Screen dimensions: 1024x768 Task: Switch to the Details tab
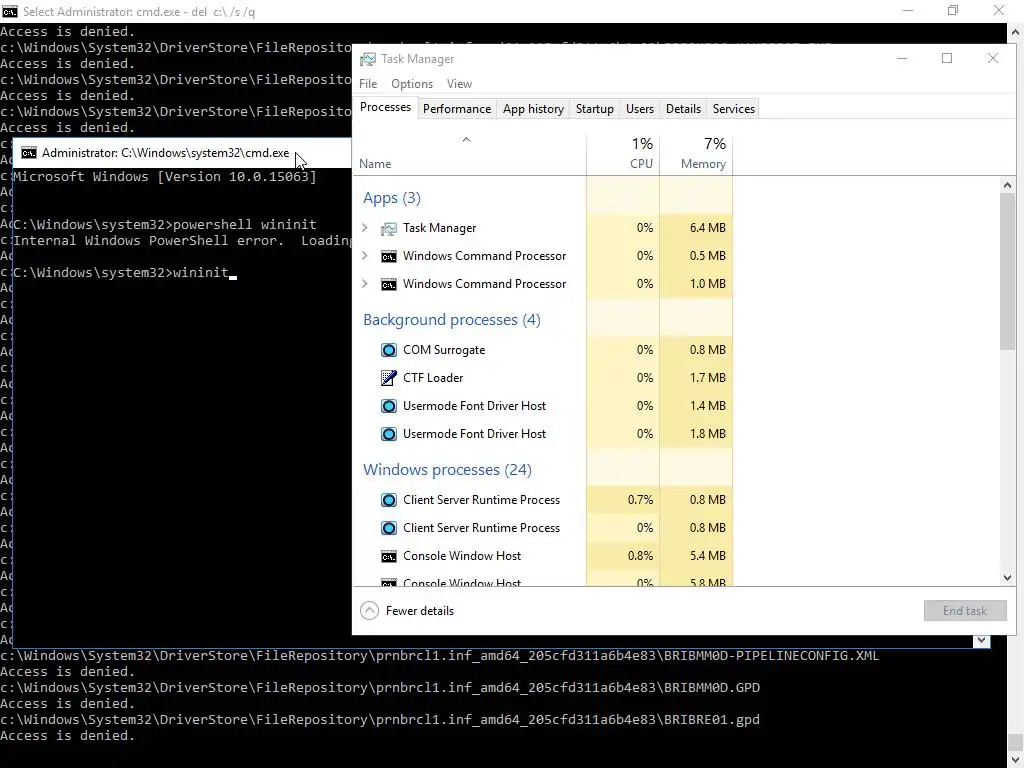point(683,109)
